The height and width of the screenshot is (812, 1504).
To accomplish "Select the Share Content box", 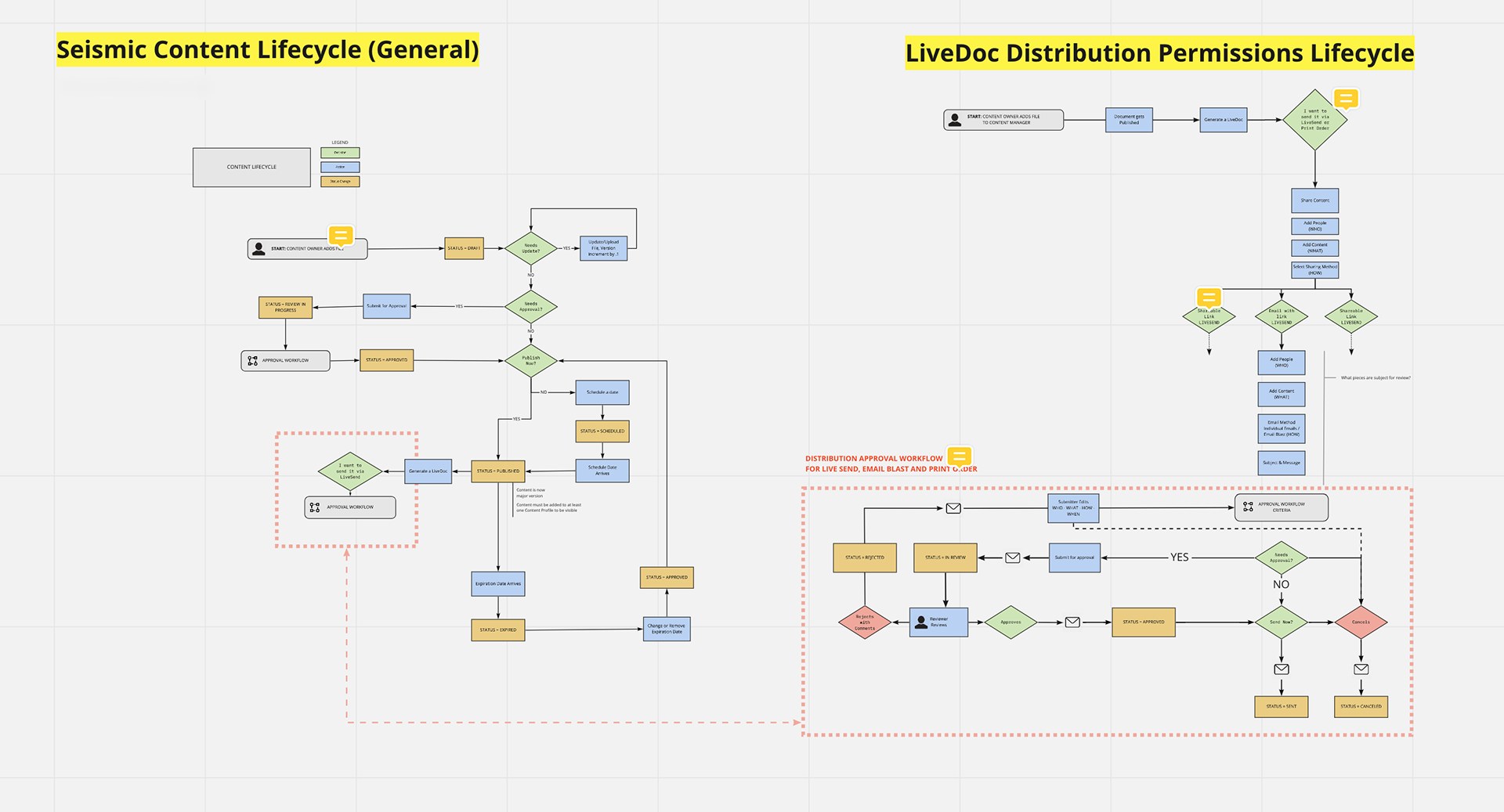I will (1315, 200).
